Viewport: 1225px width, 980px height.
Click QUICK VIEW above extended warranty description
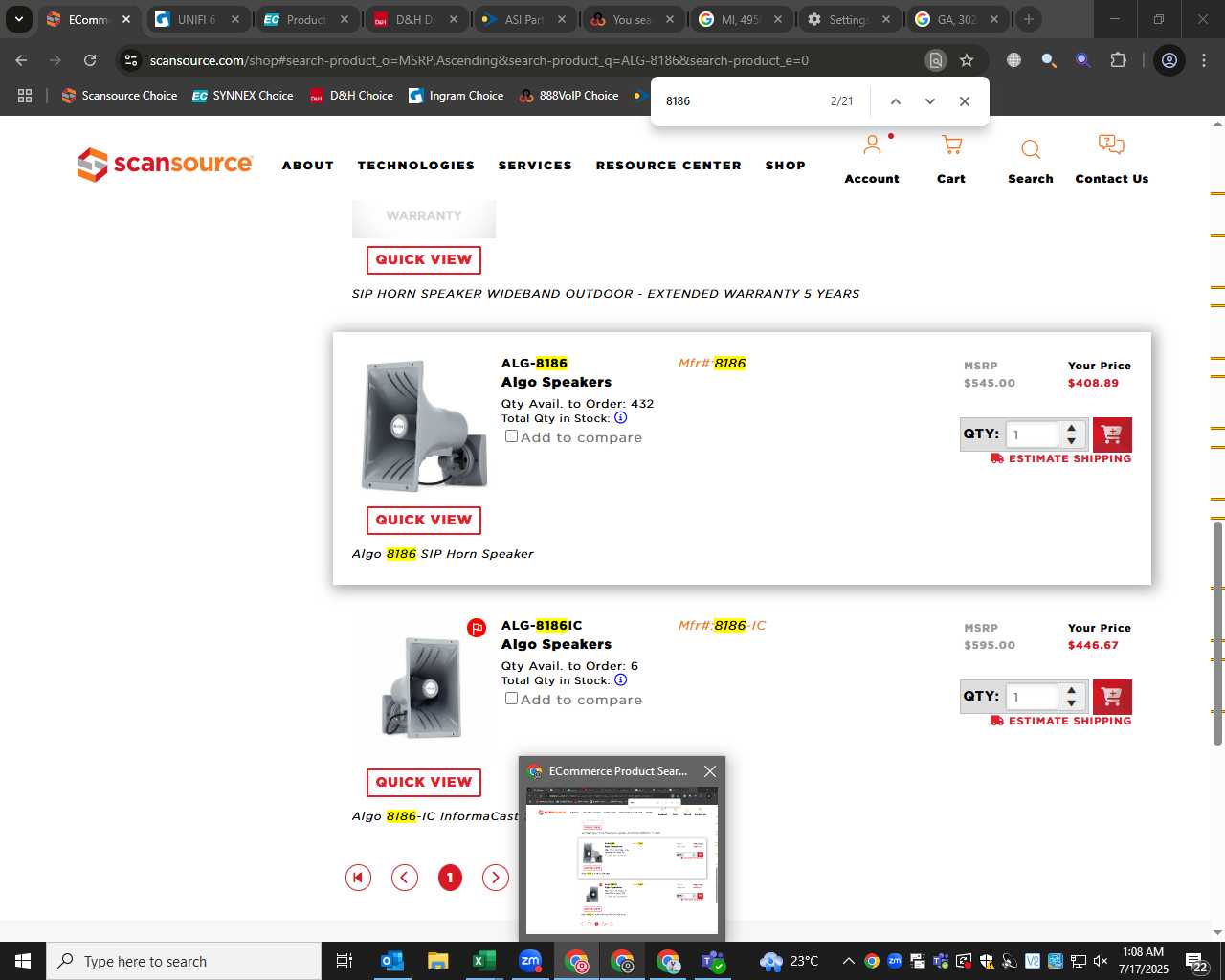pos(424,259)
